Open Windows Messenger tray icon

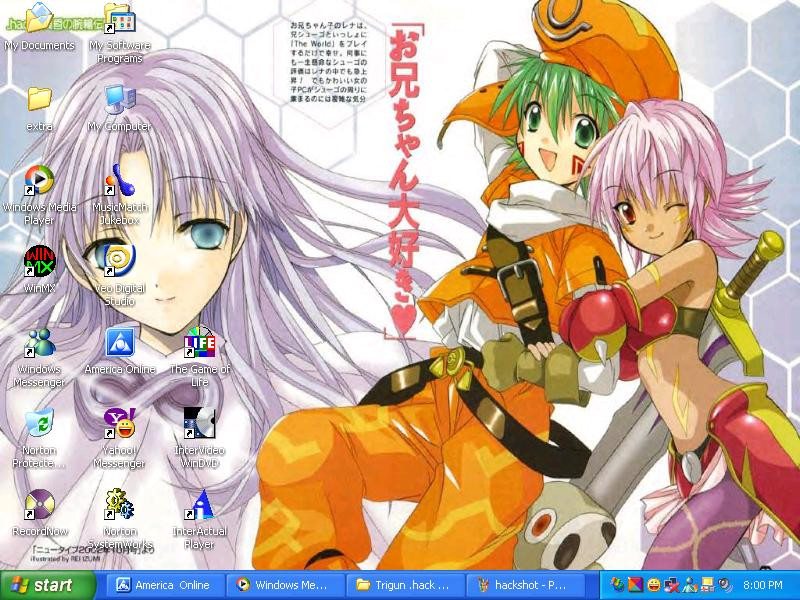690,585
